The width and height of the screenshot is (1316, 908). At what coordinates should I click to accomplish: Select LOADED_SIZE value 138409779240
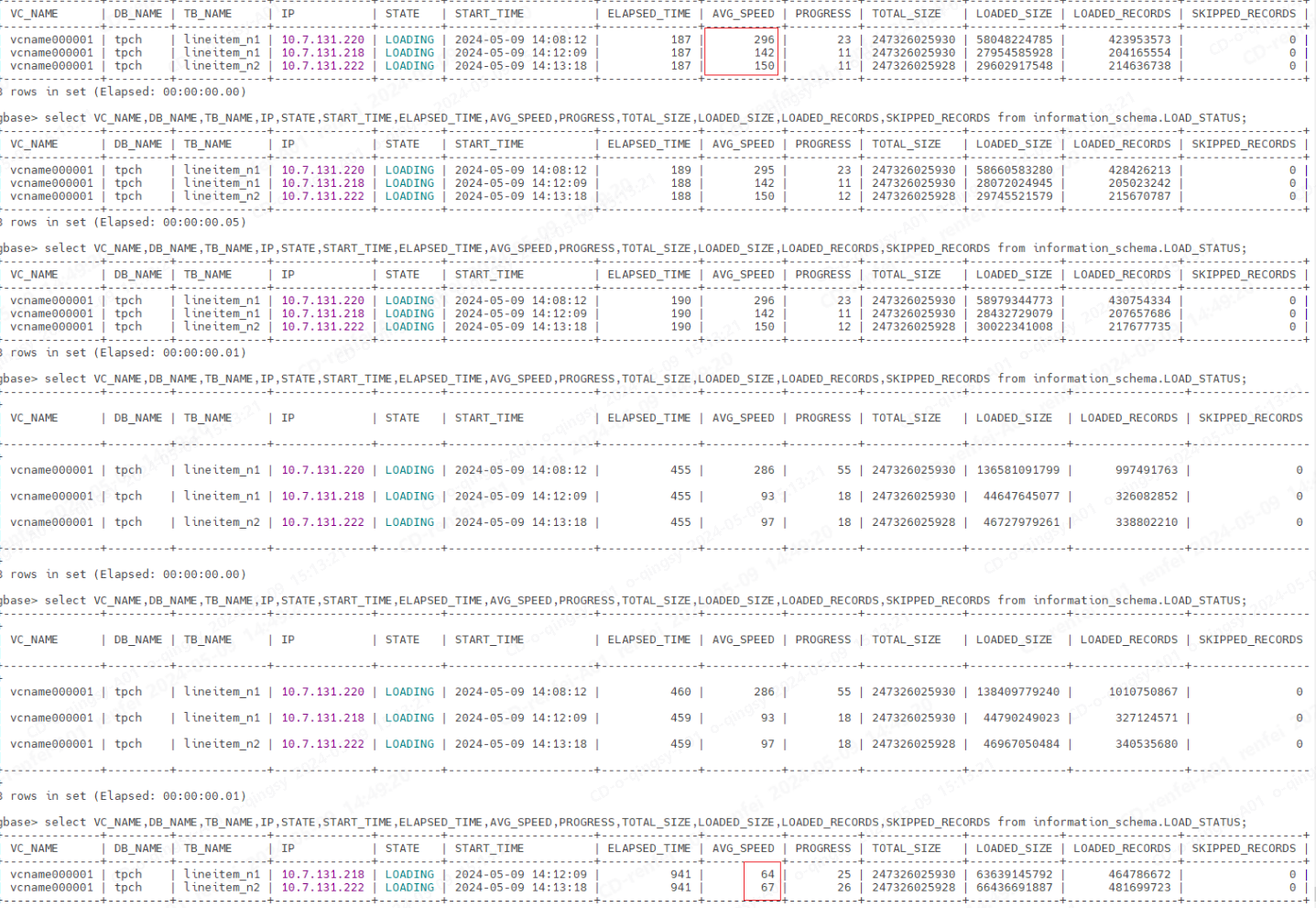point(1017,692)
